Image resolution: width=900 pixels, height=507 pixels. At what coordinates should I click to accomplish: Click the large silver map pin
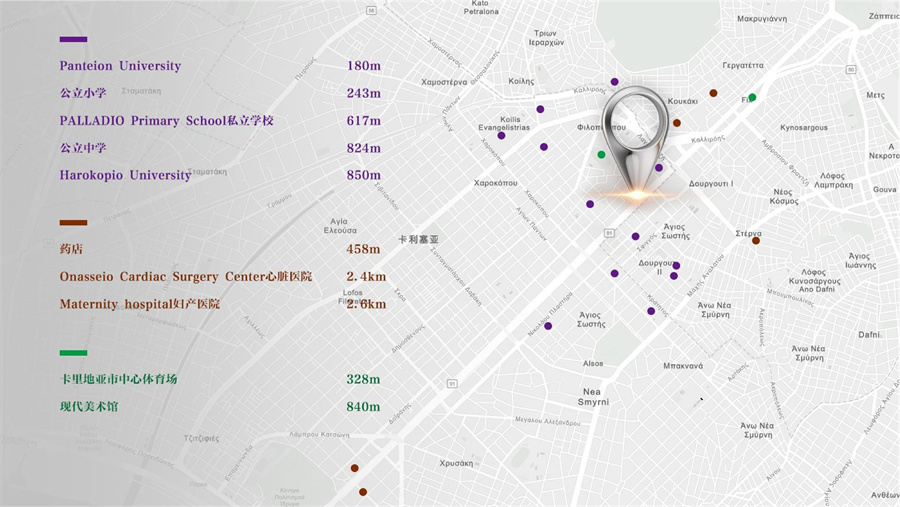tap(635, 141)
